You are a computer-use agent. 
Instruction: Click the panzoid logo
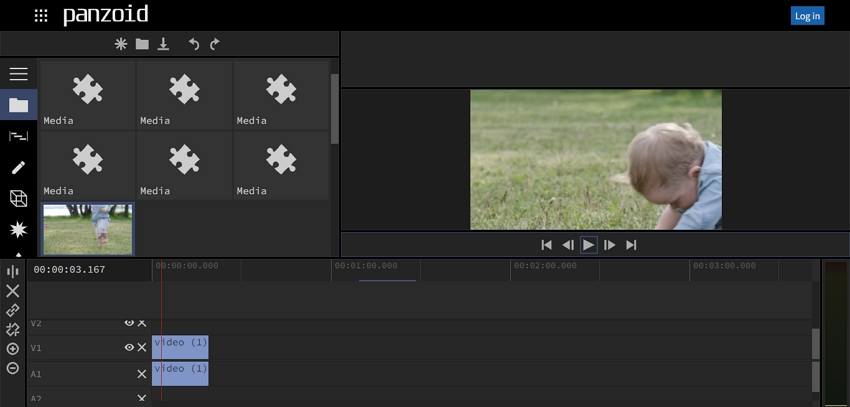(x=105, y=15)
